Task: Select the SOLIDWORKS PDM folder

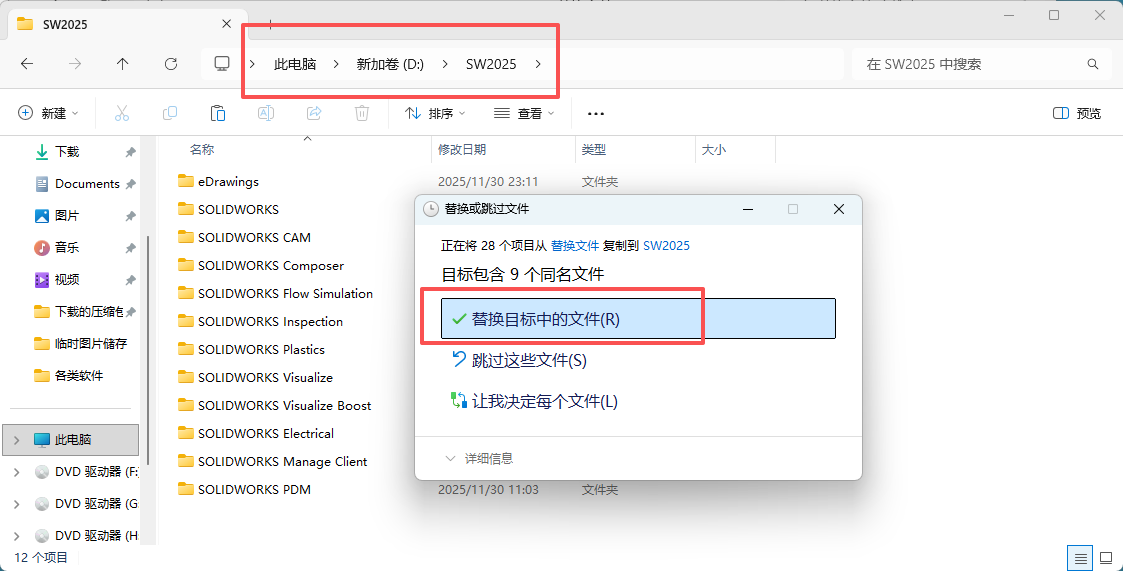Action: (244, 489)
